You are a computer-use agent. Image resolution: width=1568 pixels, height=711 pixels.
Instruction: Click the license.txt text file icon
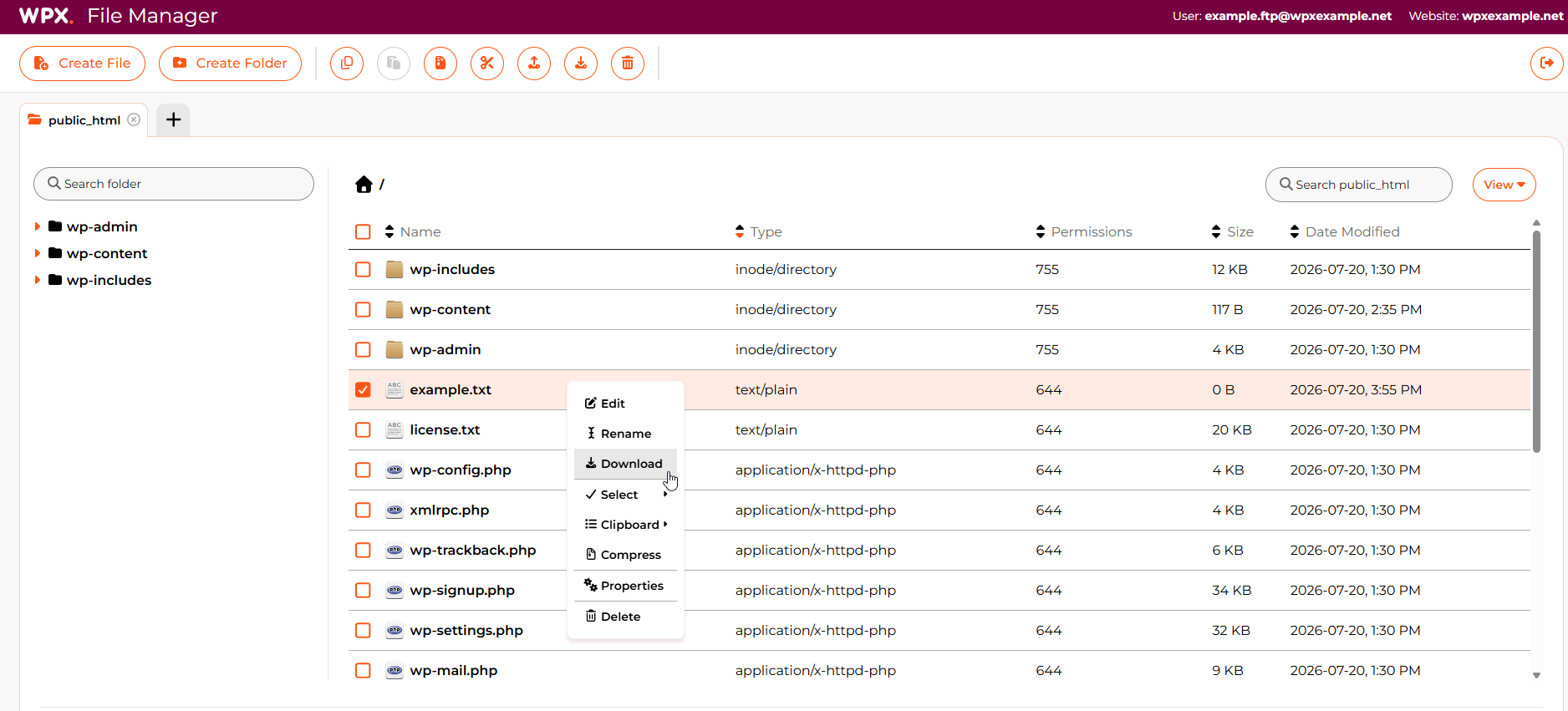[x=395, y=429]
